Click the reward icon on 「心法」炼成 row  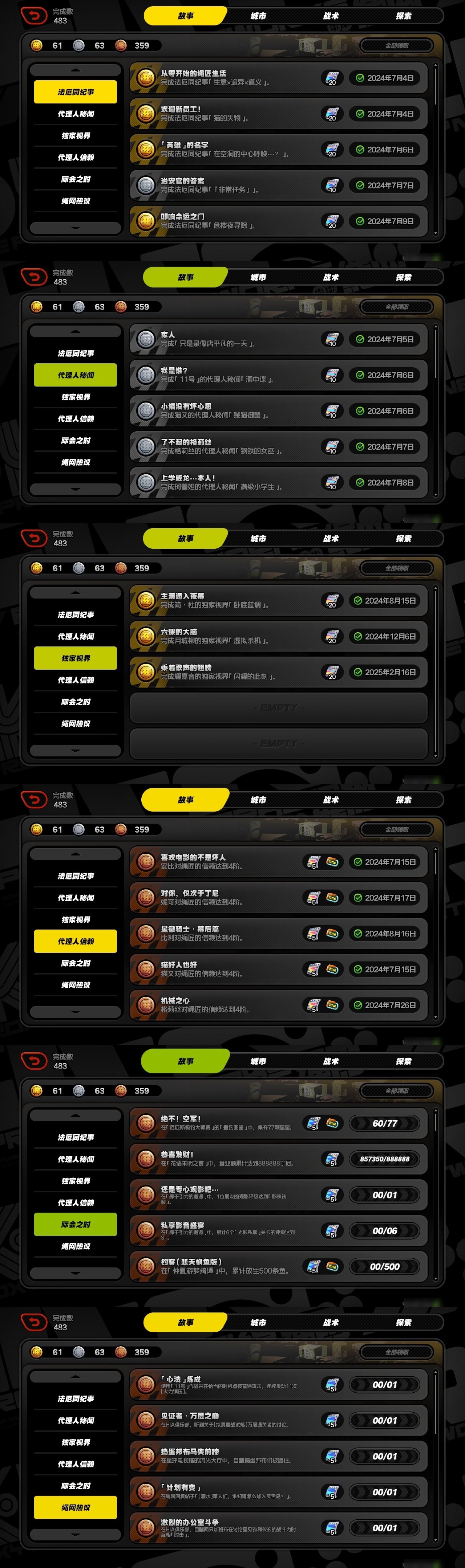(332, 1385)
